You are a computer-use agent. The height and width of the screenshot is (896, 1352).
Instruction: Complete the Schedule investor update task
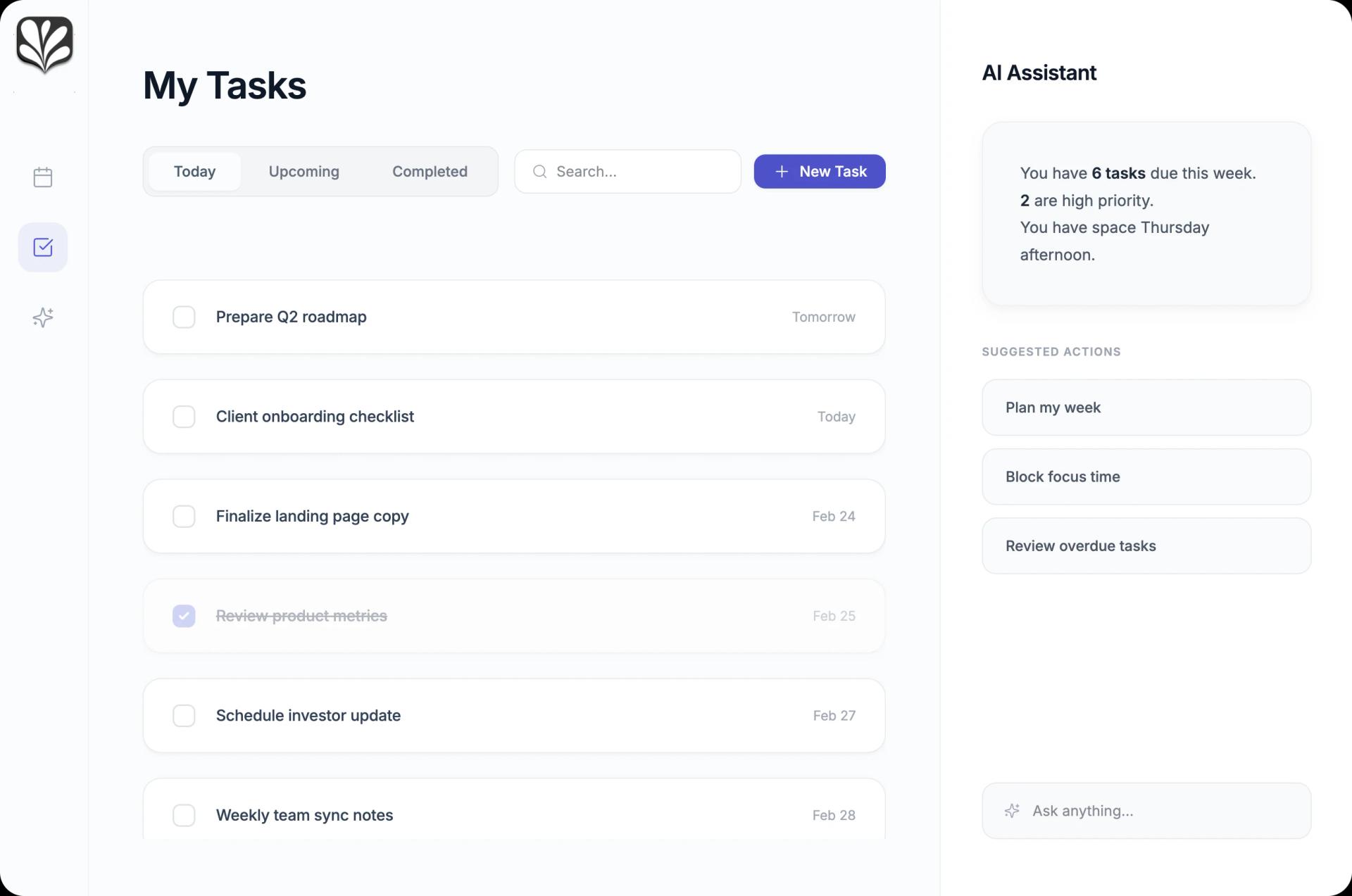(x=184, y=715)
